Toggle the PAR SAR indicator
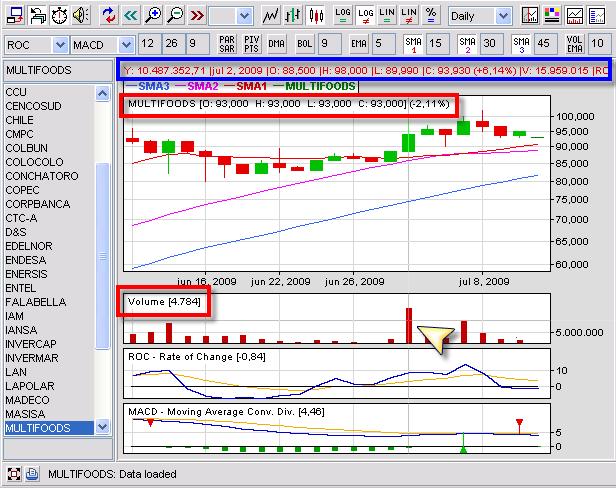The width and height of the screenshot is (616, 488). [227, 44]
